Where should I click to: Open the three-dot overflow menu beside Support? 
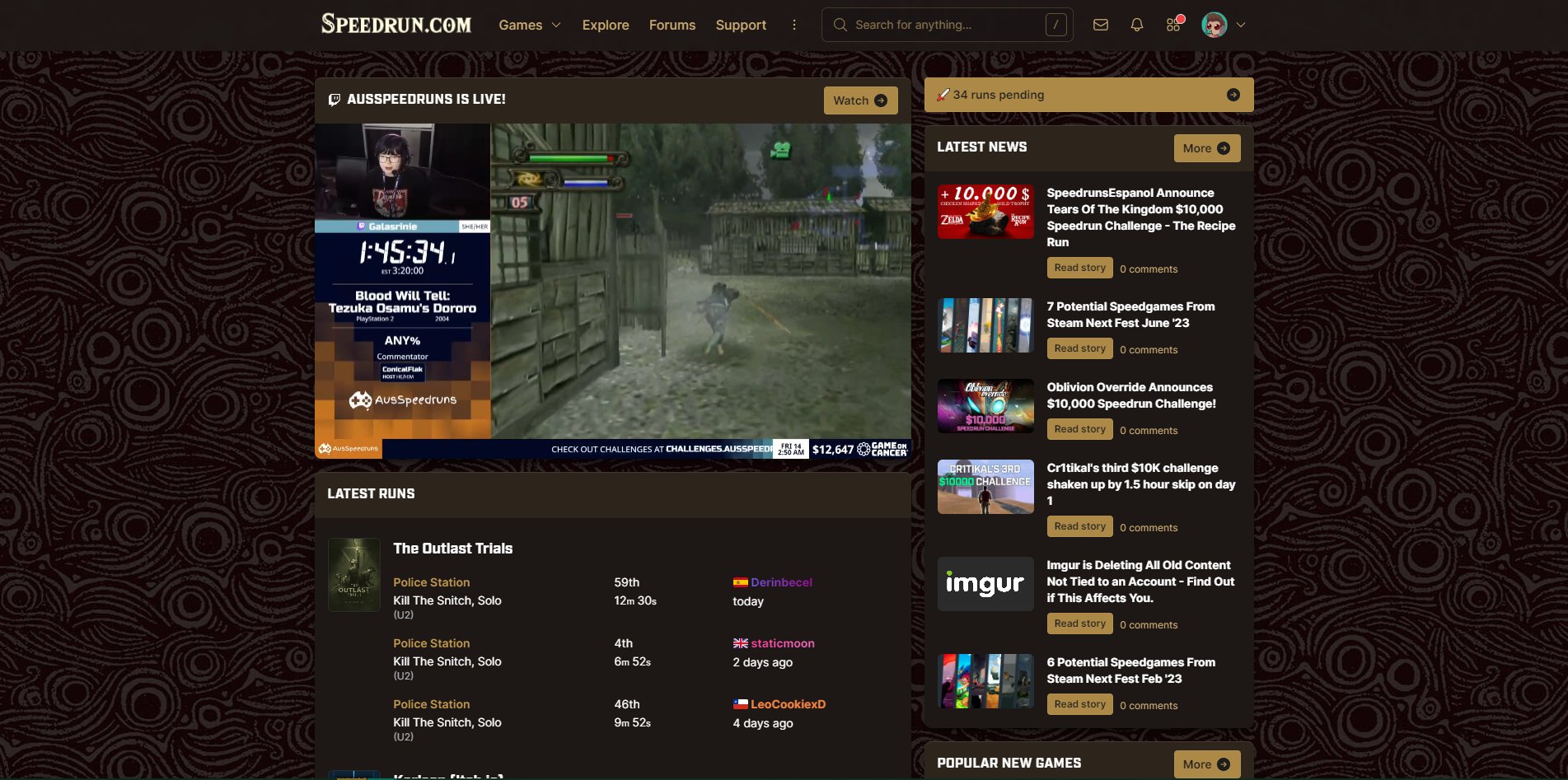793,25
